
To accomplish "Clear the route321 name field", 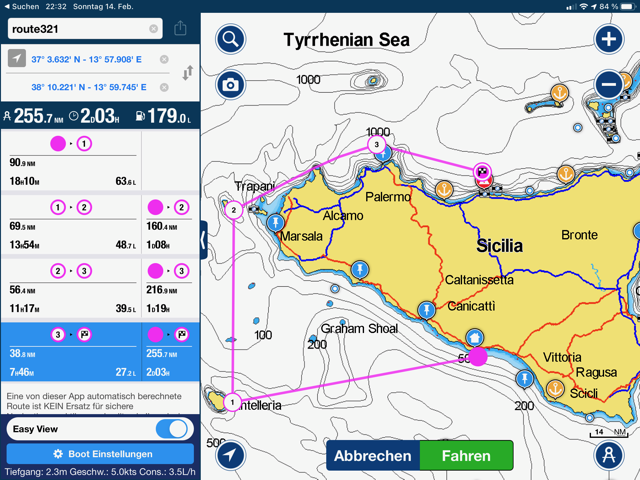I will 154,29.
